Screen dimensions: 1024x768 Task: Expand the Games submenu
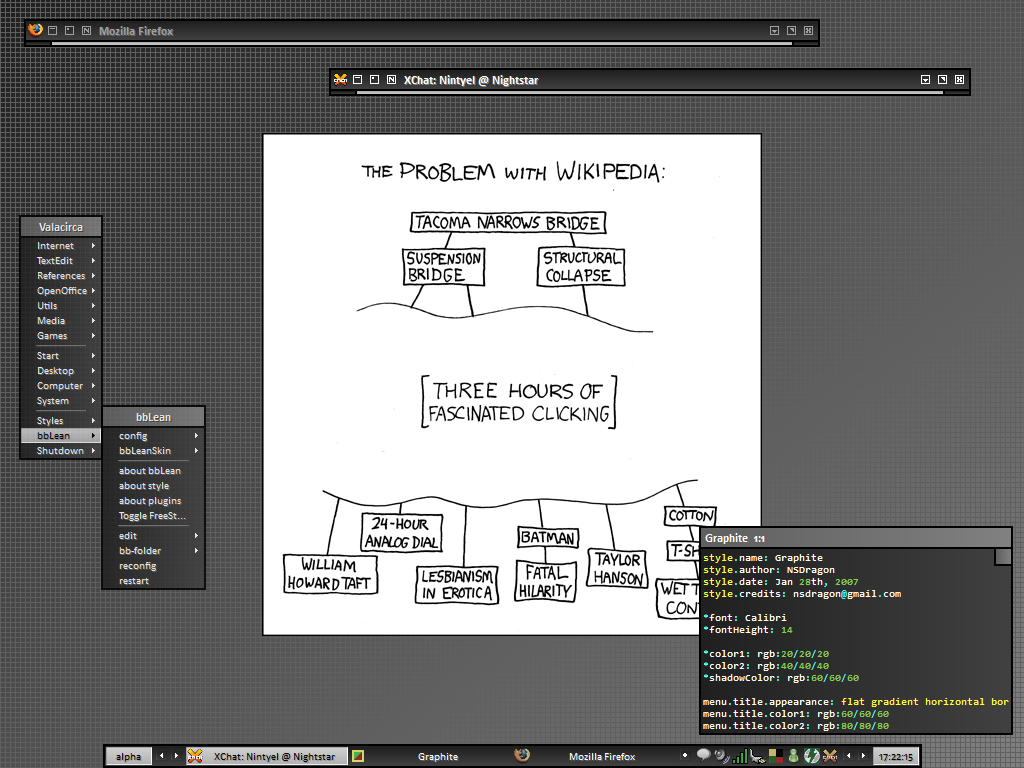(x=61, y=336)
